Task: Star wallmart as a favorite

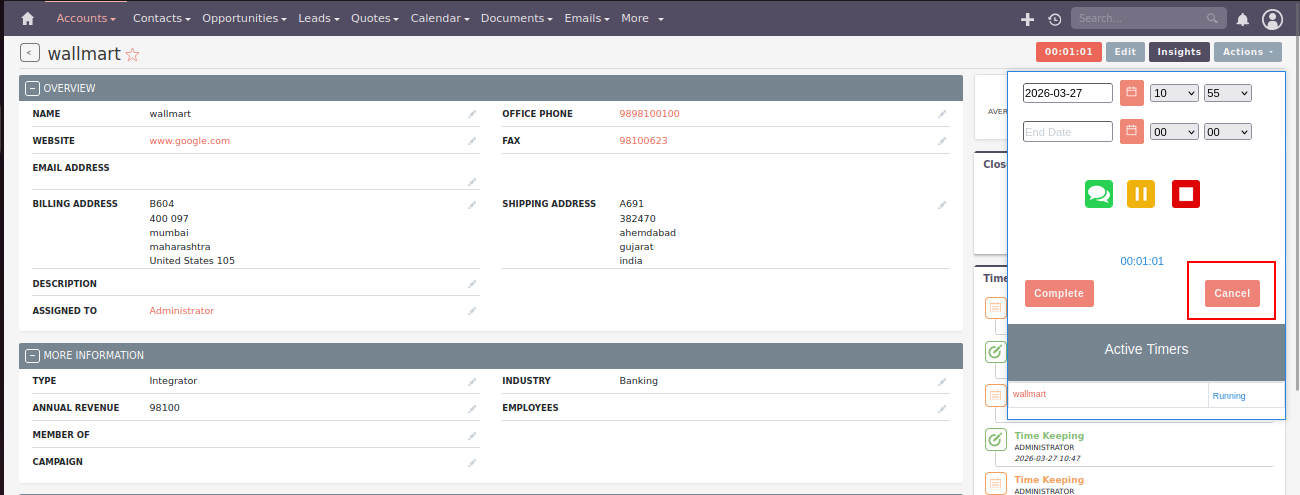Action: click(132, 55)
